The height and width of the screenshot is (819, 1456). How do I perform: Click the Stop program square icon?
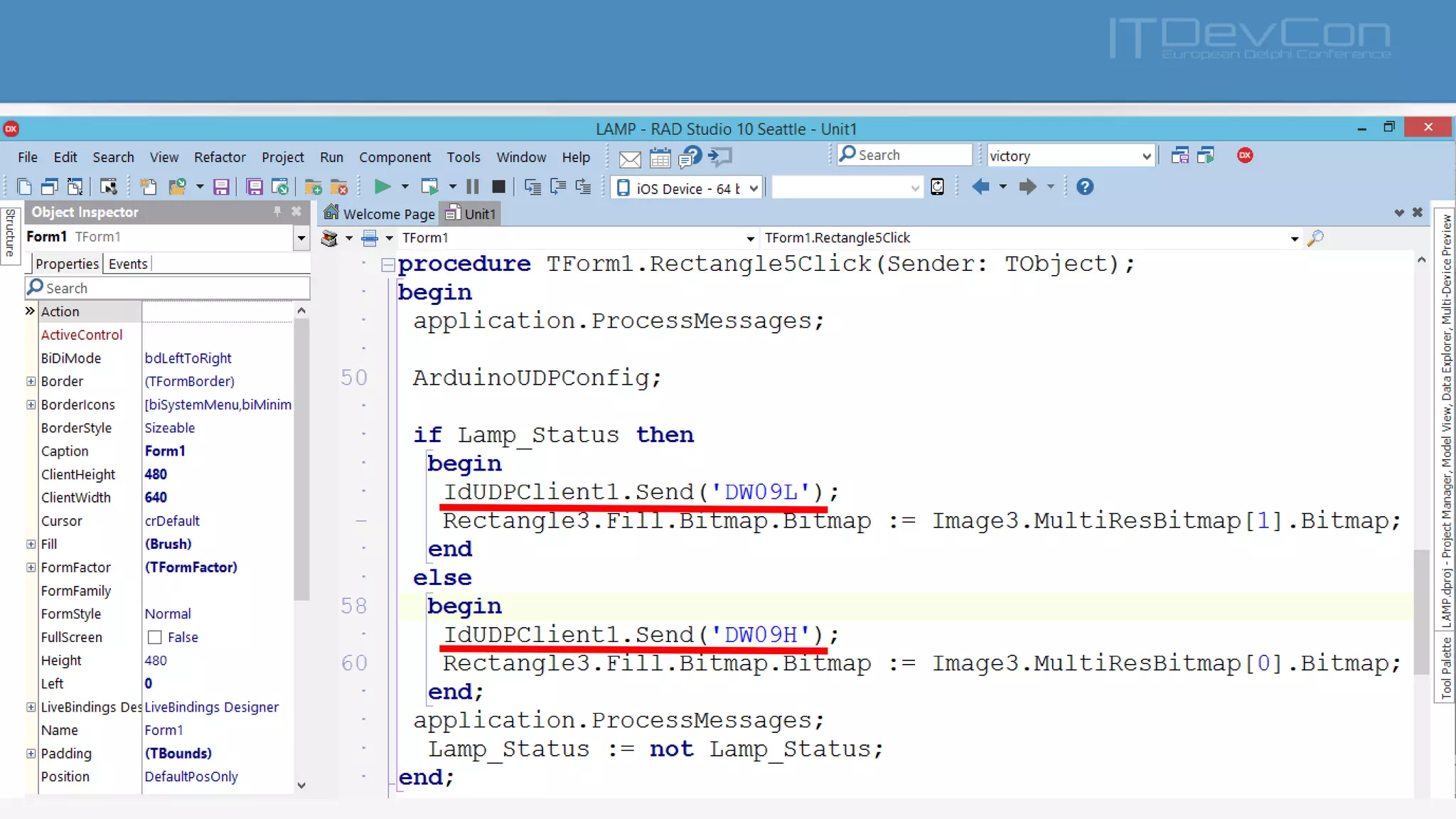498,187
